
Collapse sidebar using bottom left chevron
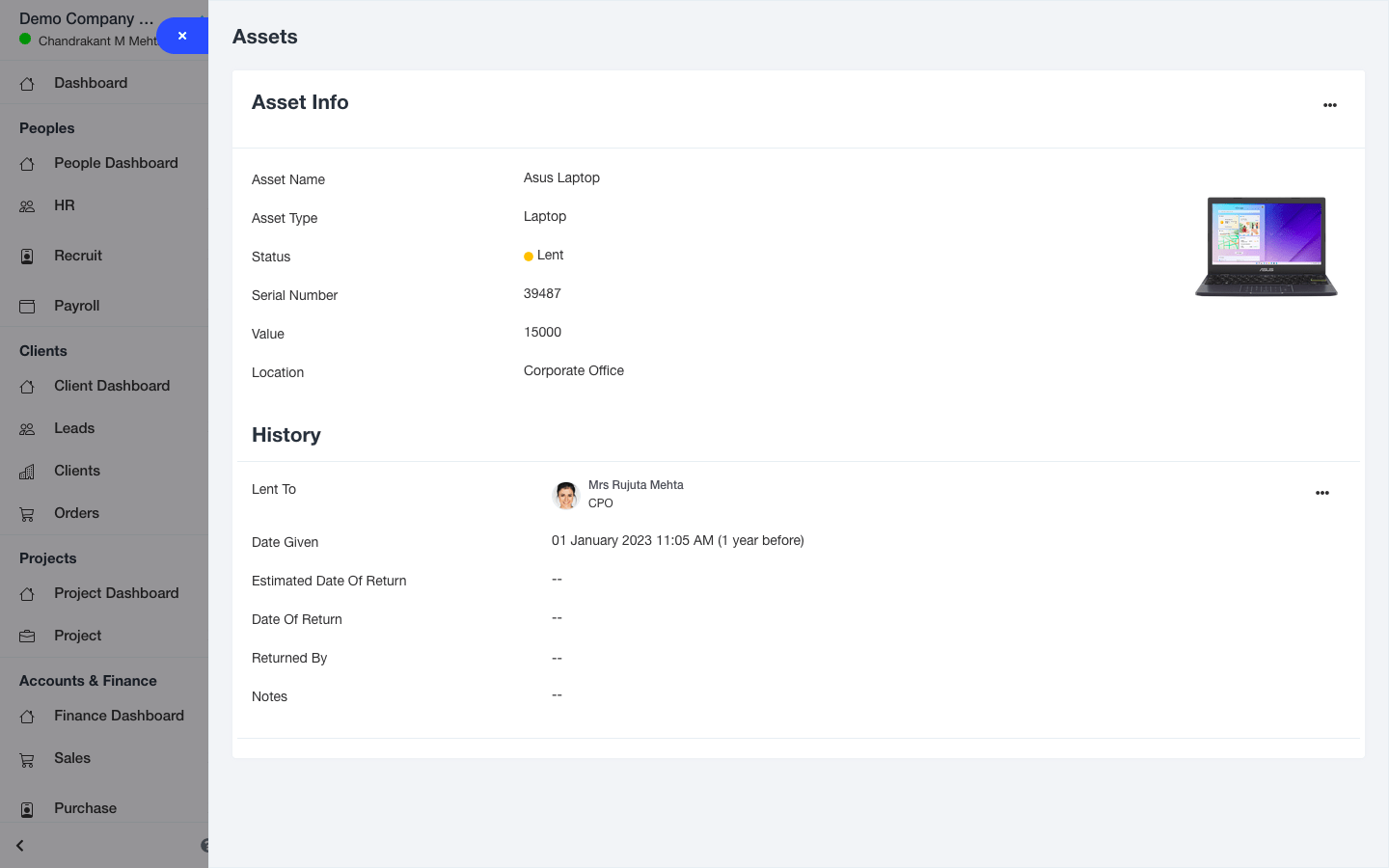[19, 846]
